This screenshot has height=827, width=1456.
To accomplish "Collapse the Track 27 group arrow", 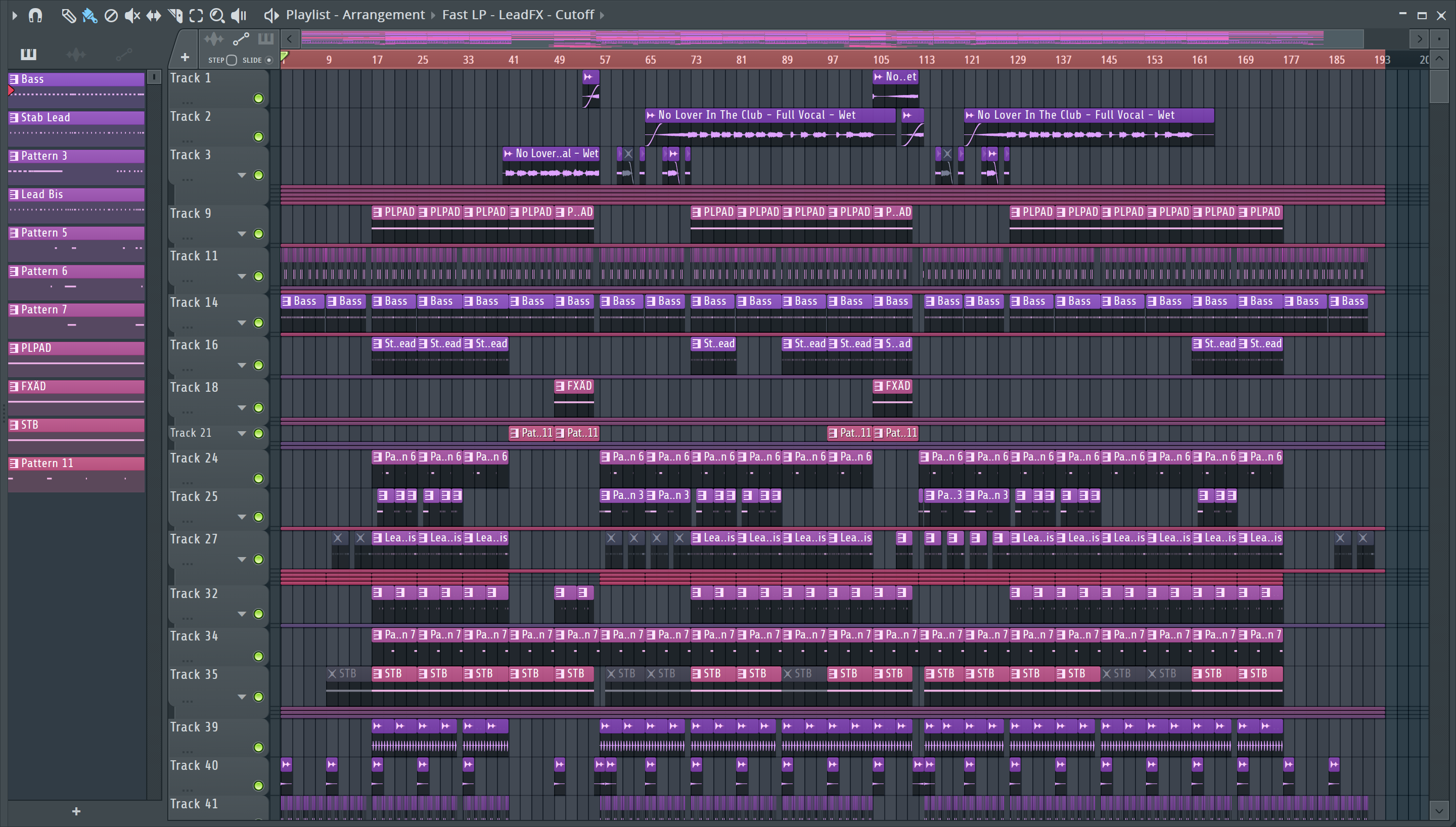I will pos(242,559).
